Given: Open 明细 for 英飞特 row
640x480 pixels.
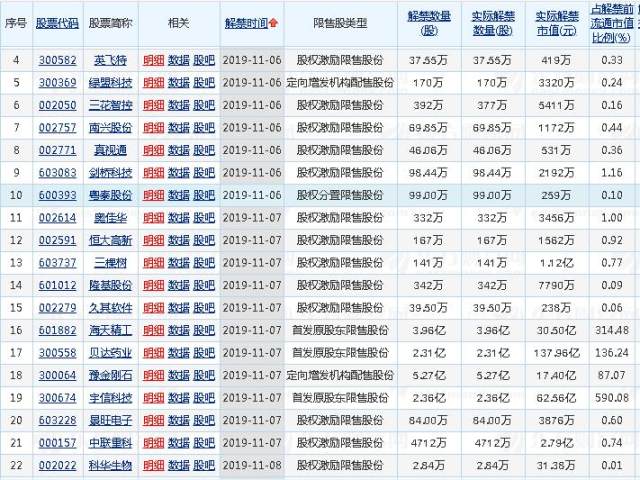Looking at the screenshot, I should [x=153, y=60].
